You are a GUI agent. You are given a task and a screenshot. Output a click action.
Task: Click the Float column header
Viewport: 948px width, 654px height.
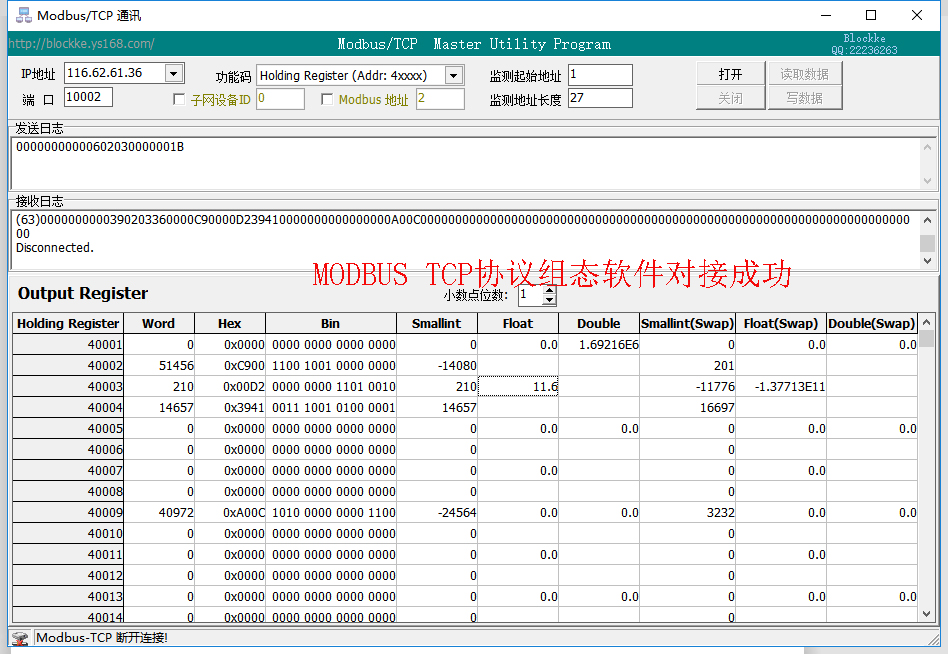[517, 323]
